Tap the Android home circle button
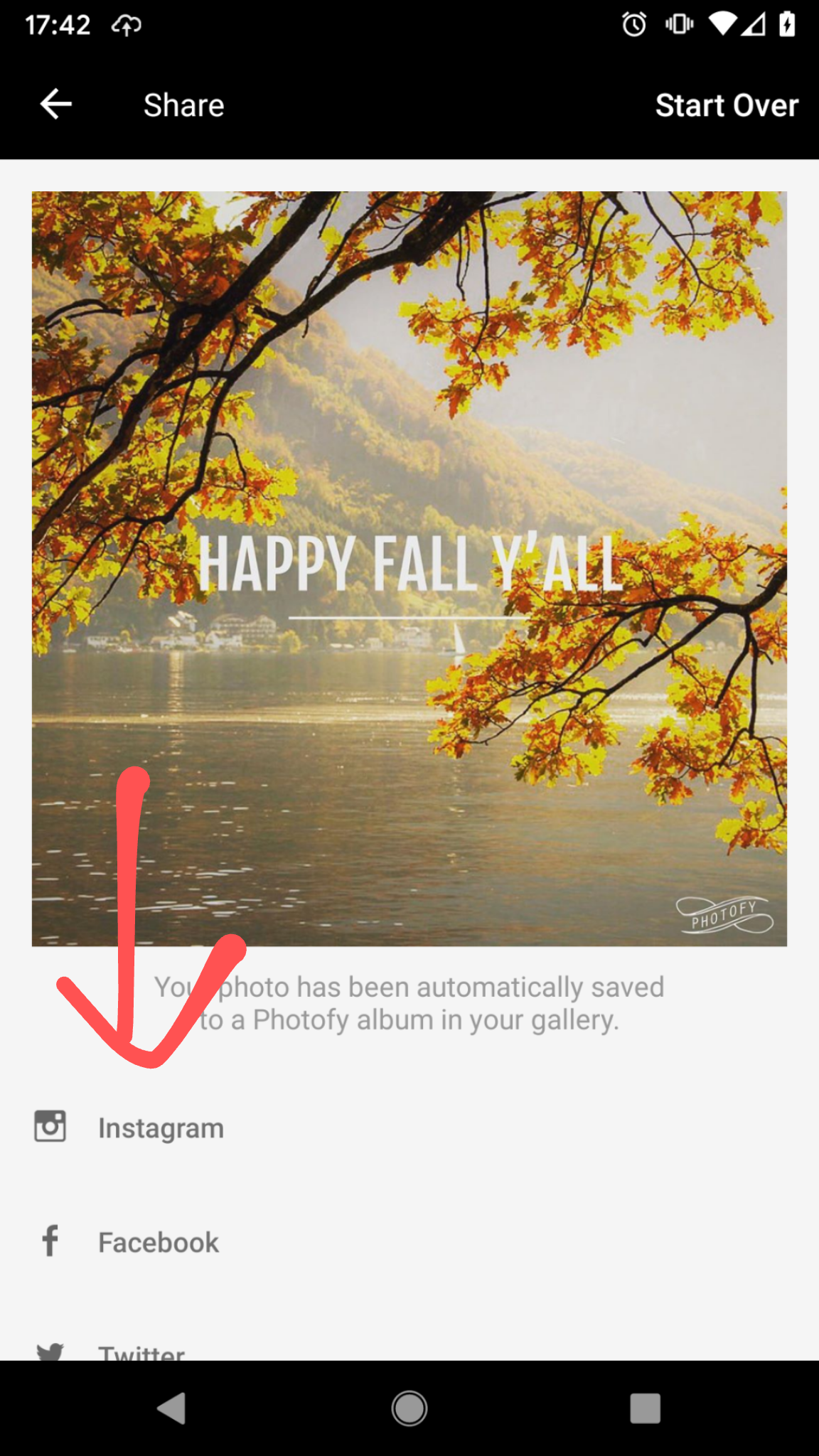 [x=409, y=1408]
